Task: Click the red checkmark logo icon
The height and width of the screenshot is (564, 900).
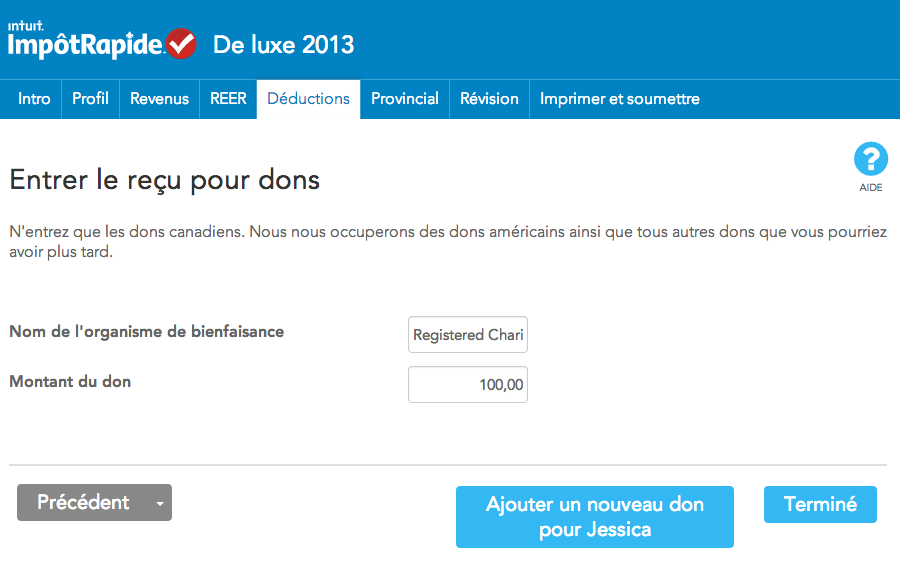Action: pyautogui.click(x=181, y=44)
